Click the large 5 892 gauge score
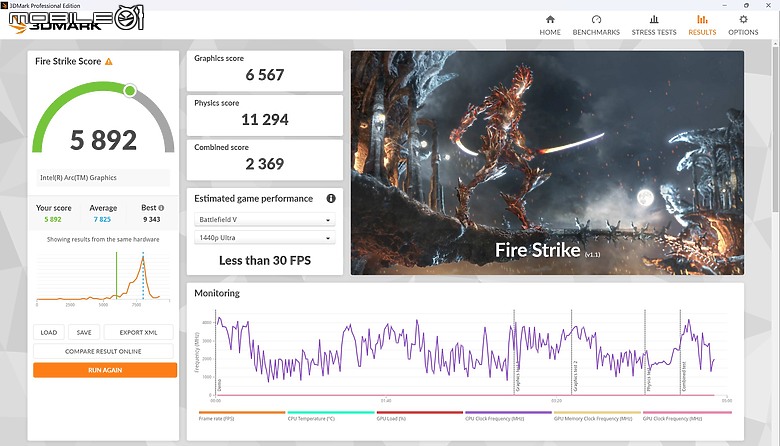Image resolution: width=780 pixels, height=446 pixels. click(x=103, y=140)
